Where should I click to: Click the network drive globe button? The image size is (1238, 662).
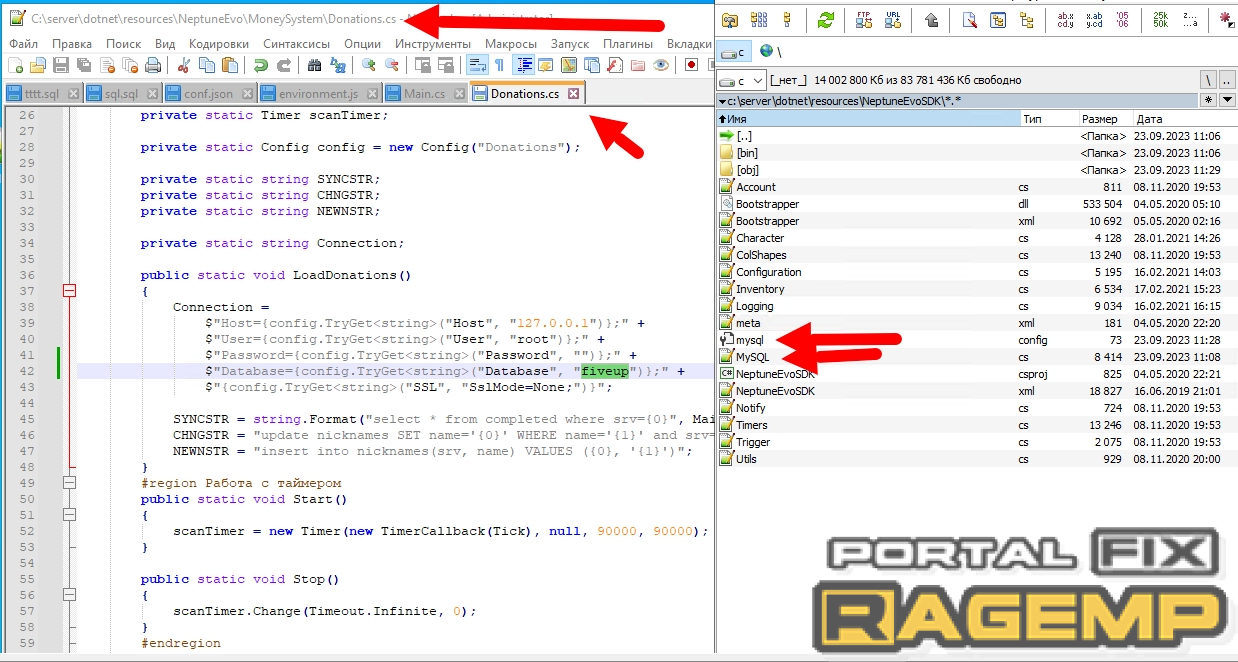[x=766, y=50]
